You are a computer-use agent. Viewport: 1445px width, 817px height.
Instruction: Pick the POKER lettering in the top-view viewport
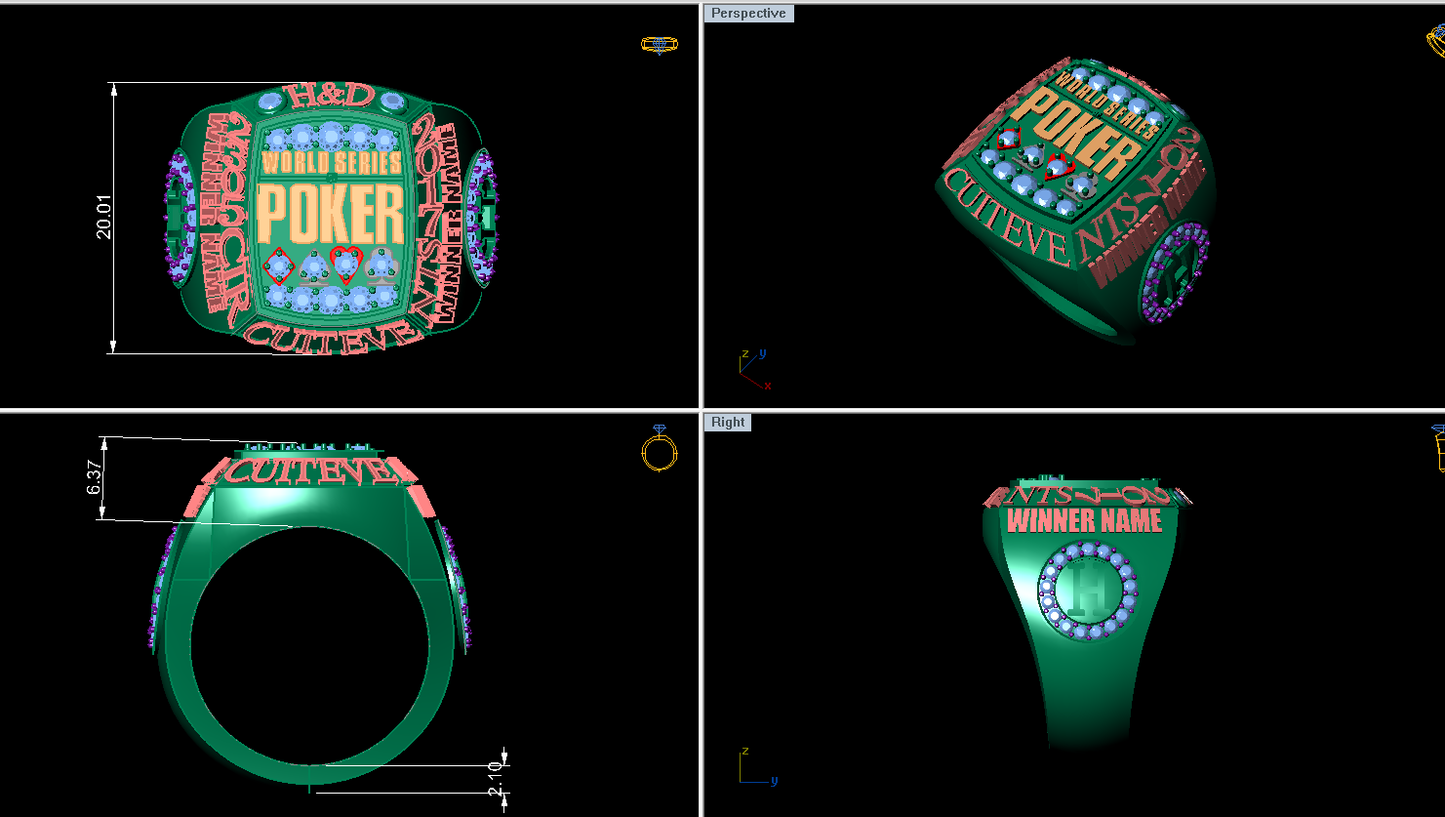[x=330, y=213]
